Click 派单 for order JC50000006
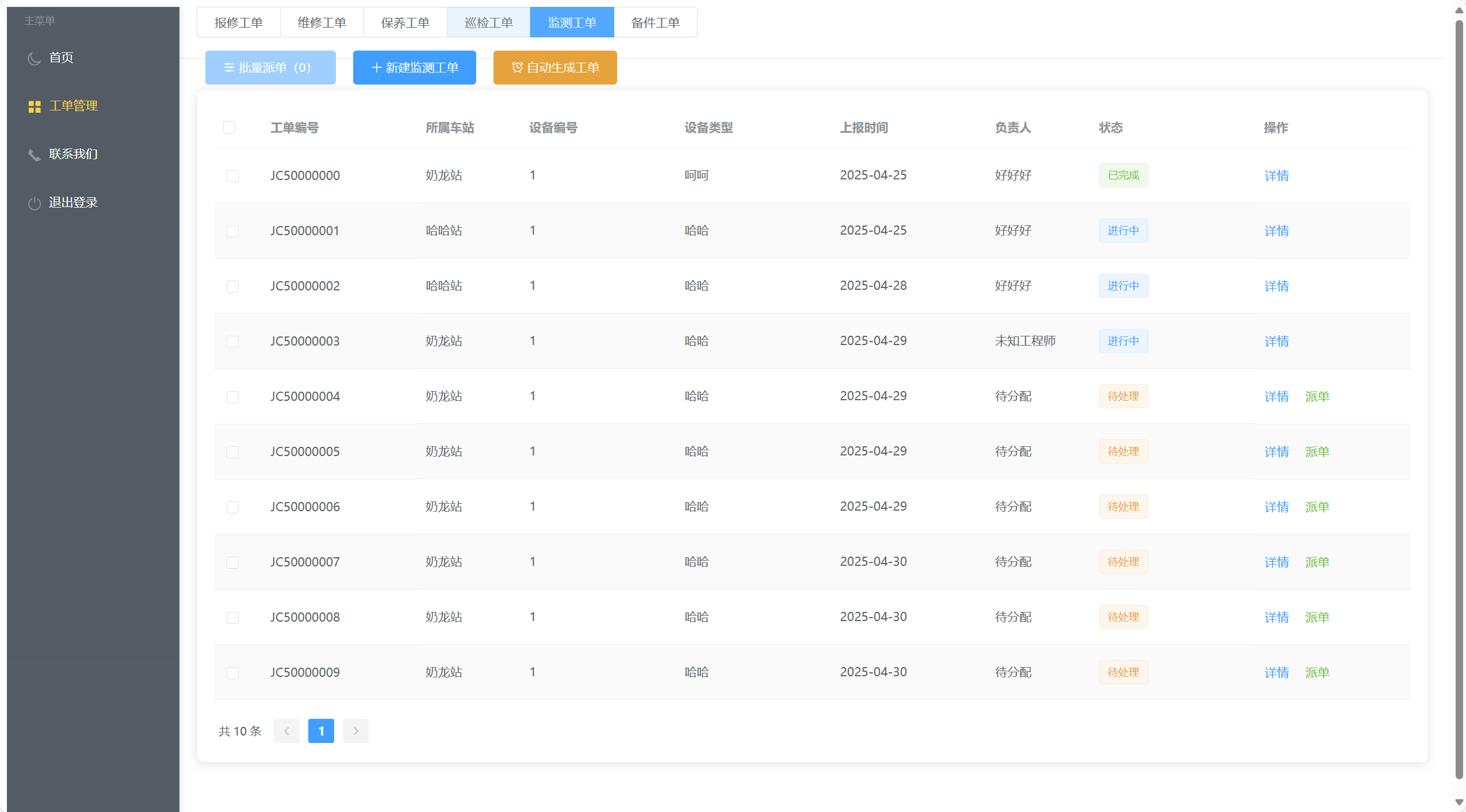 click(1316, 507)
